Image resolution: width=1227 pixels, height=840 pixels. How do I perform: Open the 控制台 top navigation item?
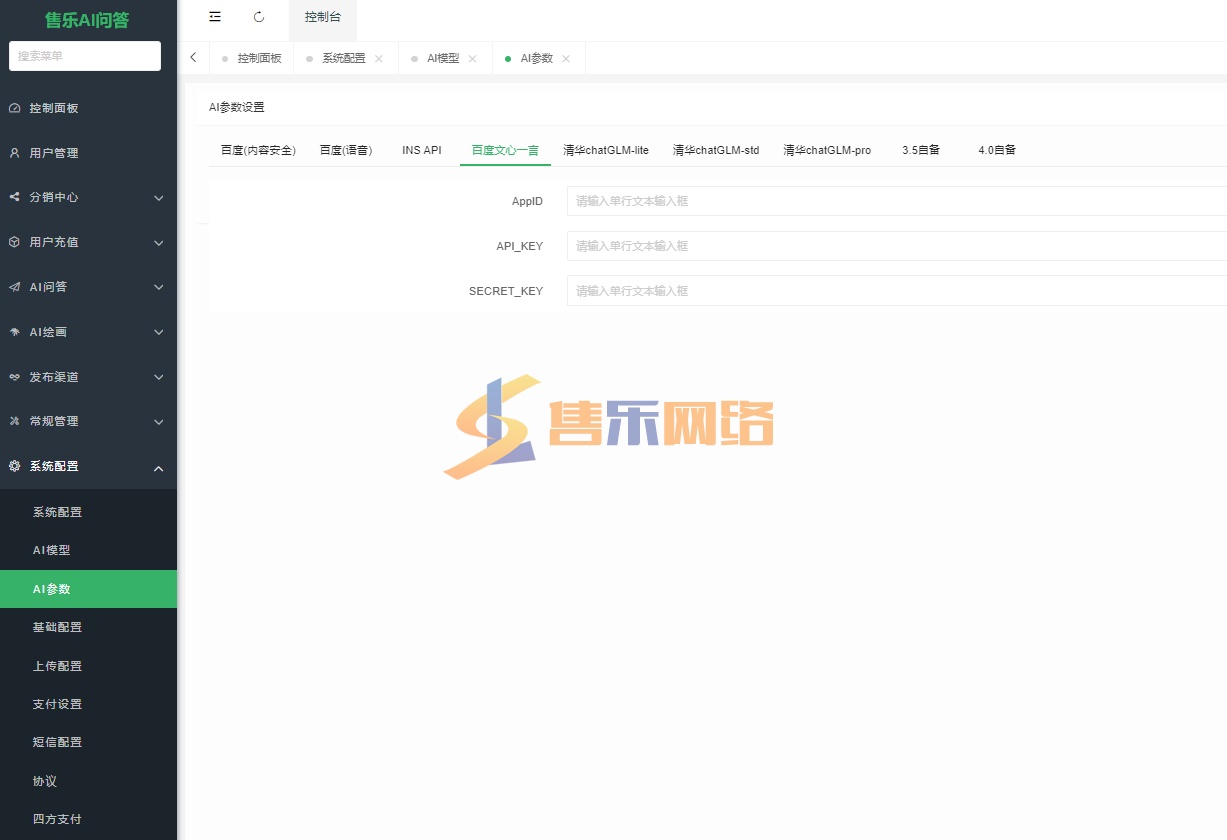click(x=322, y=17)
